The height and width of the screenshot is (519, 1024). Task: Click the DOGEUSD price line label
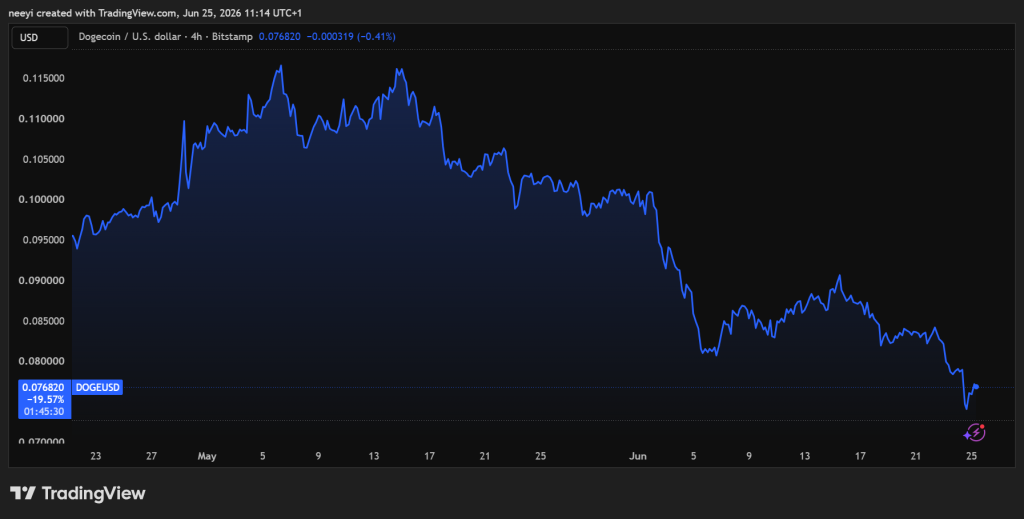[97, 388]
